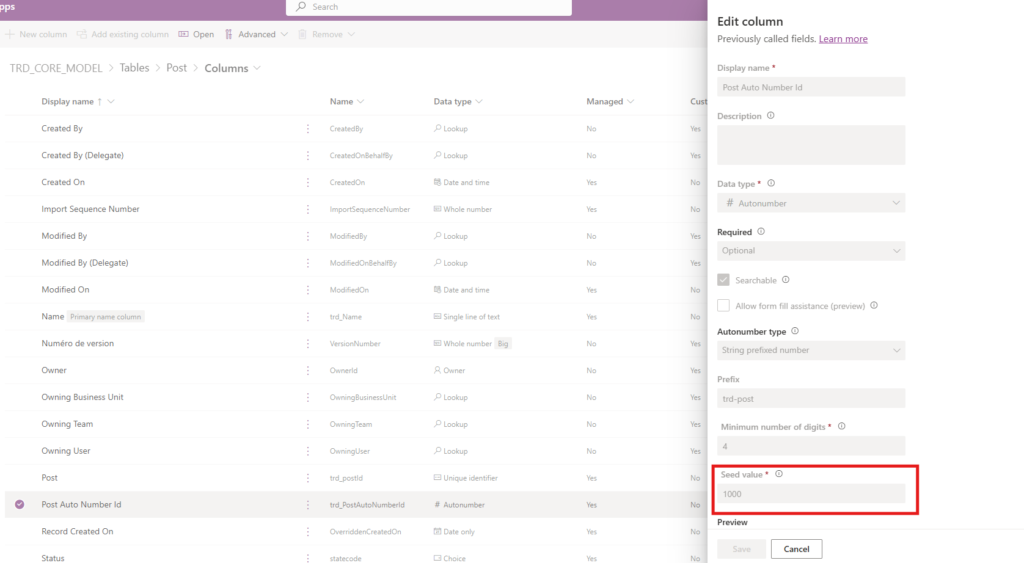Click the info icon next to Autonumber type
This screenshot has width=1024, height=563.
point(795,331)
